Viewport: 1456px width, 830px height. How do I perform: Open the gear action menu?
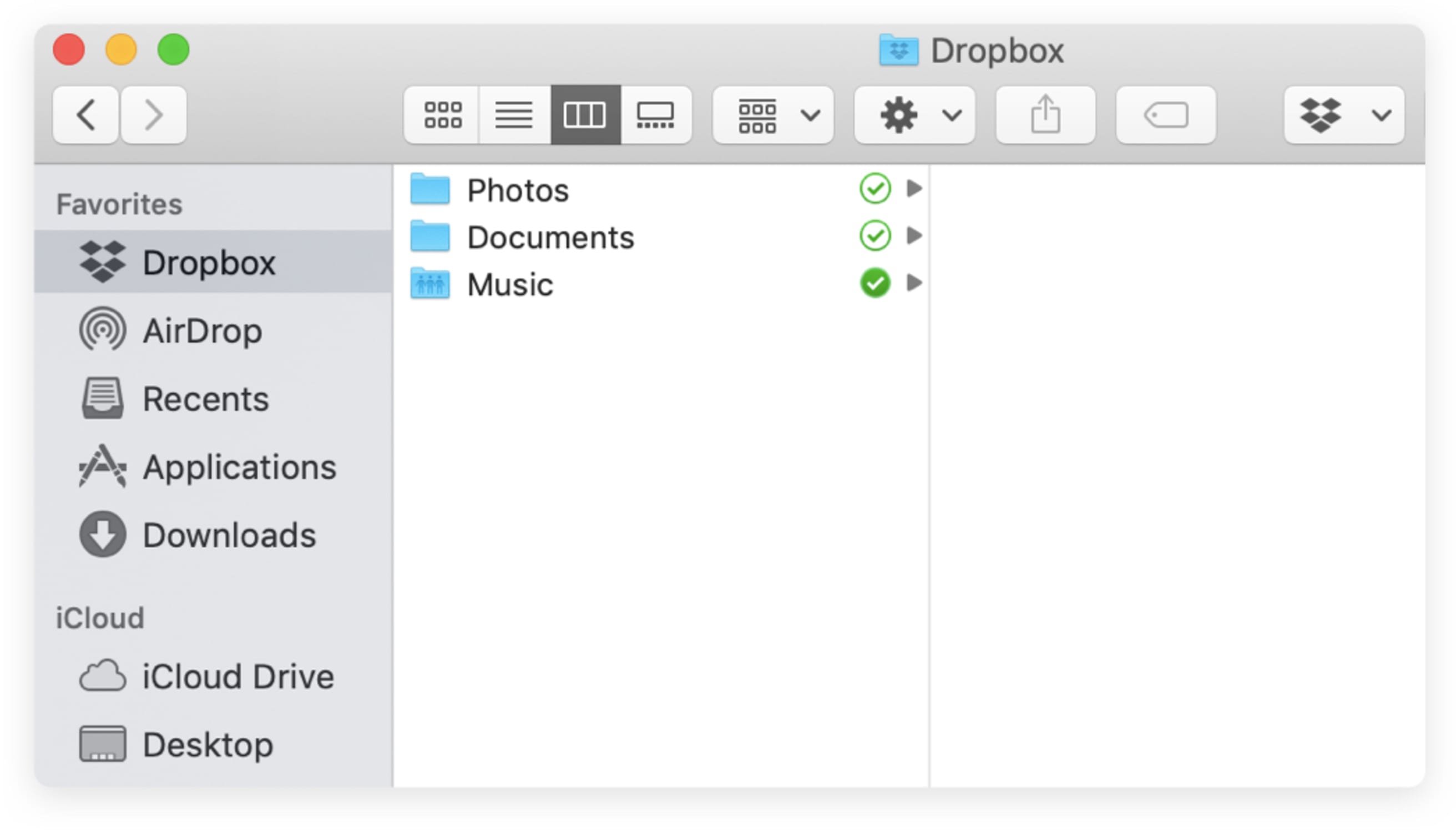[914, 114]
